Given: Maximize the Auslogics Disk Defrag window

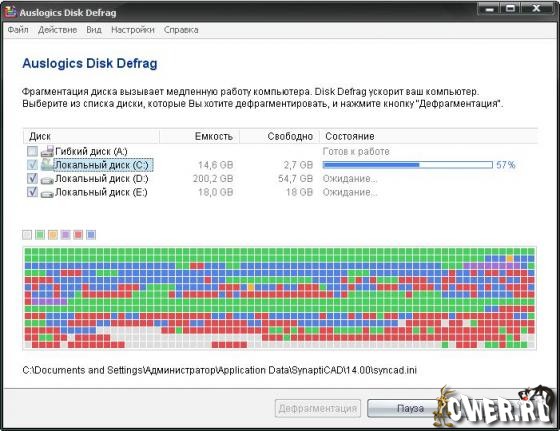Looking at the screenshot, I should (510, 9).
